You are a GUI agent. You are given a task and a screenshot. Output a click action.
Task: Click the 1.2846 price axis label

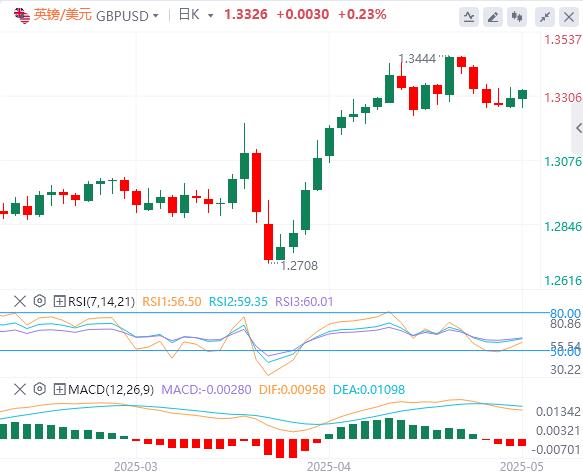[x=563, y=226]
